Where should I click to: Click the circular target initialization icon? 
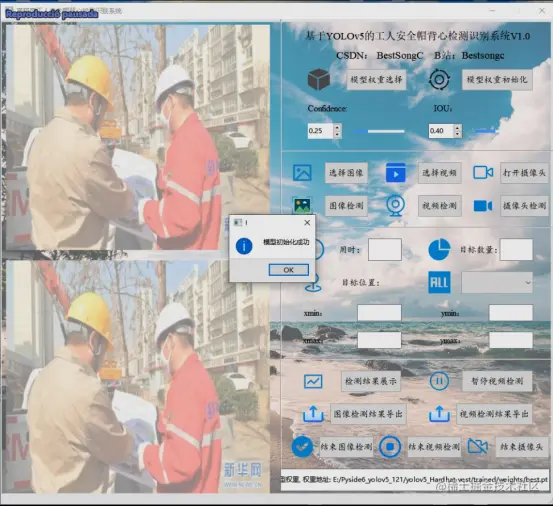(439, 79)
